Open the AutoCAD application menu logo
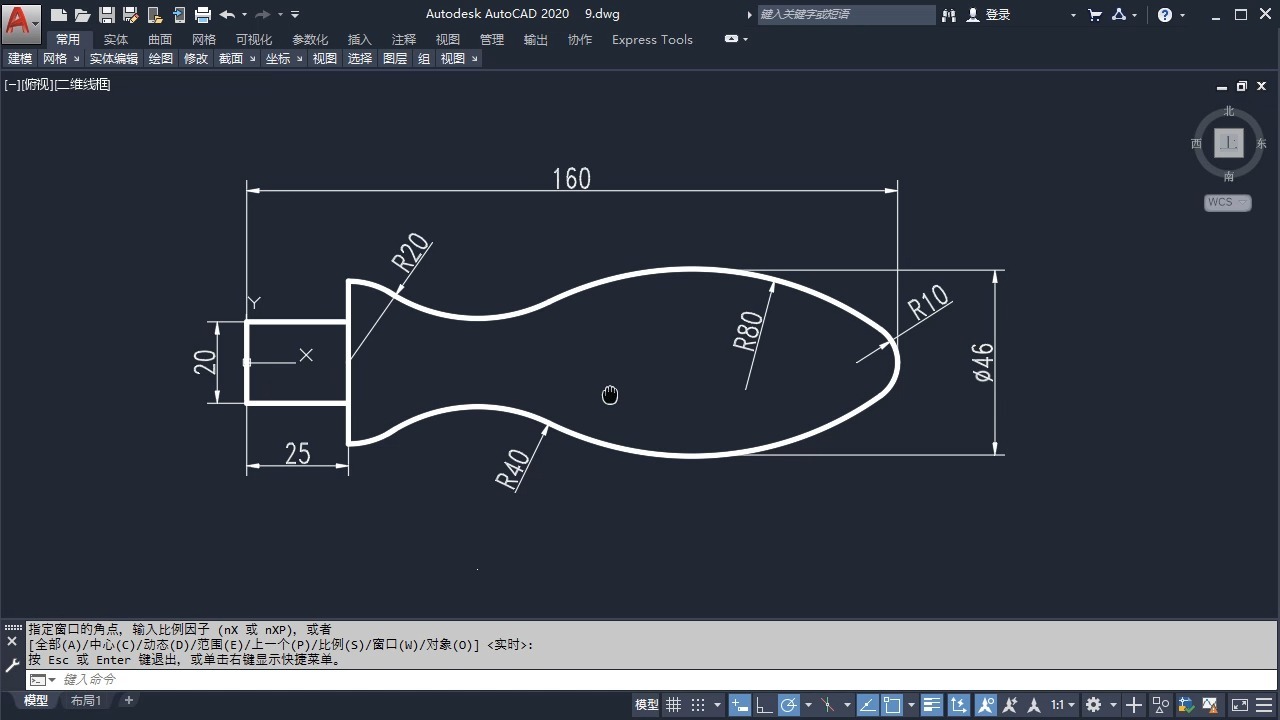This screenshot has height=720, width=1280. click(x=21, y=19)
